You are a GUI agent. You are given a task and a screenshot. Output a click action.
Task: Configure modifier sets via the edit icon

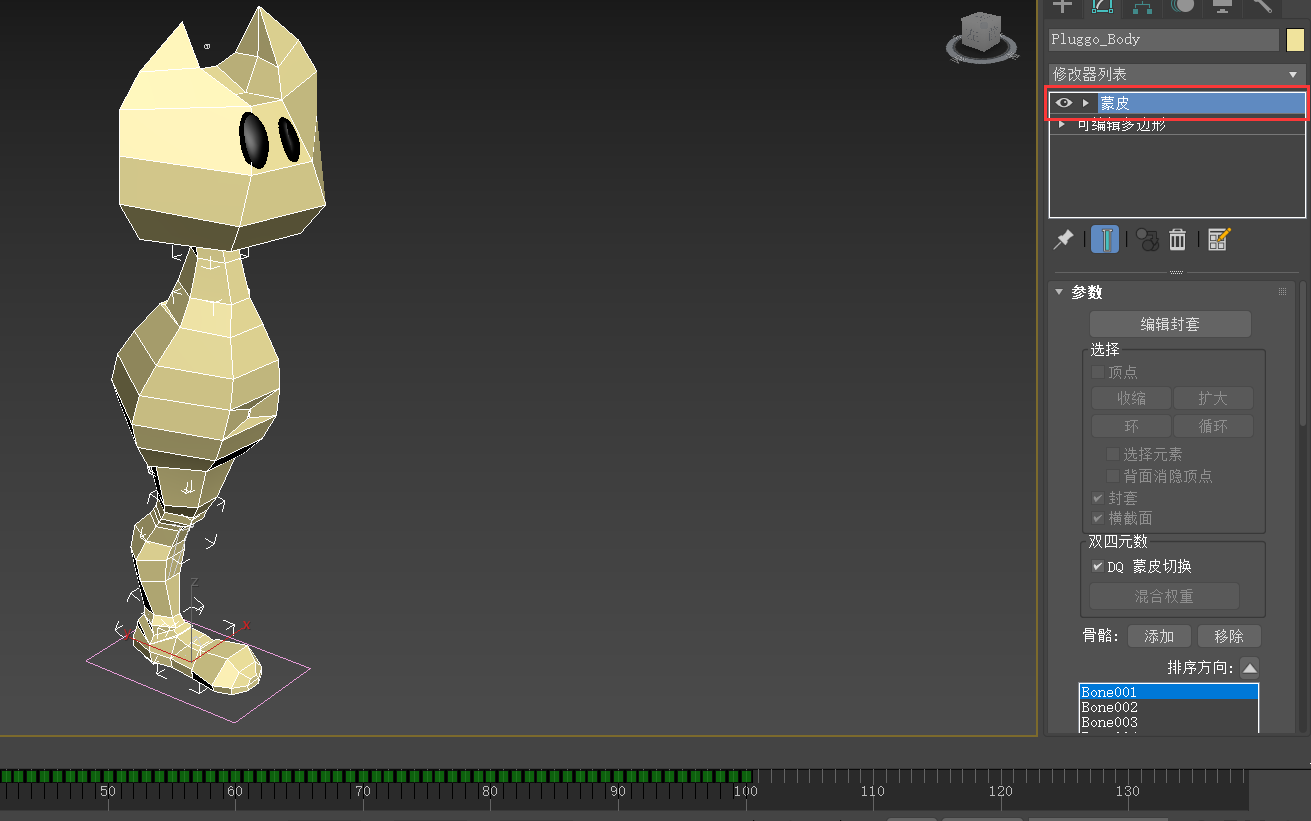click(1218, 239)
